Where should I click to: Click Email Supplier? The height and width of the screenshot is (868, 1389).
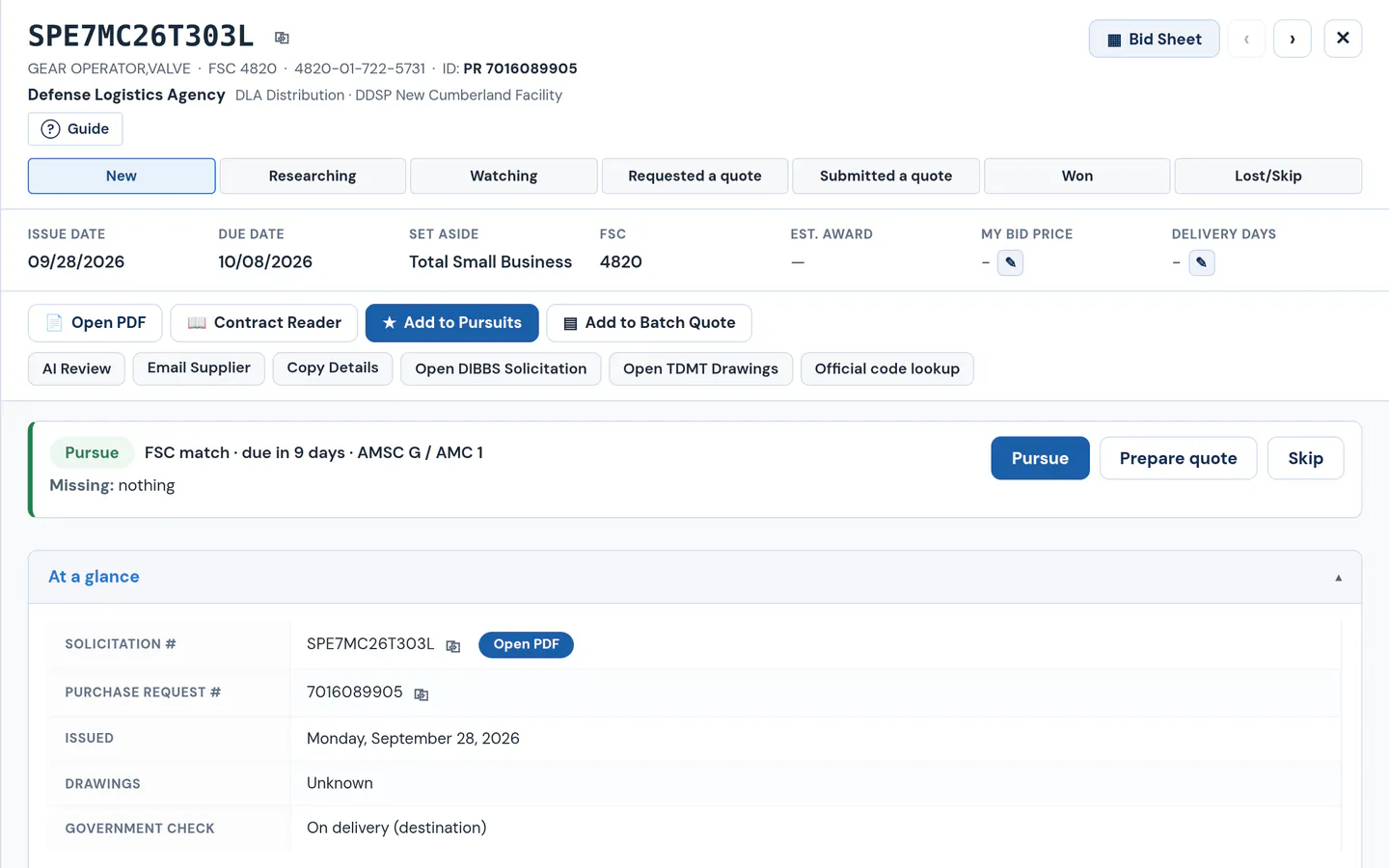tap(199, 368)
